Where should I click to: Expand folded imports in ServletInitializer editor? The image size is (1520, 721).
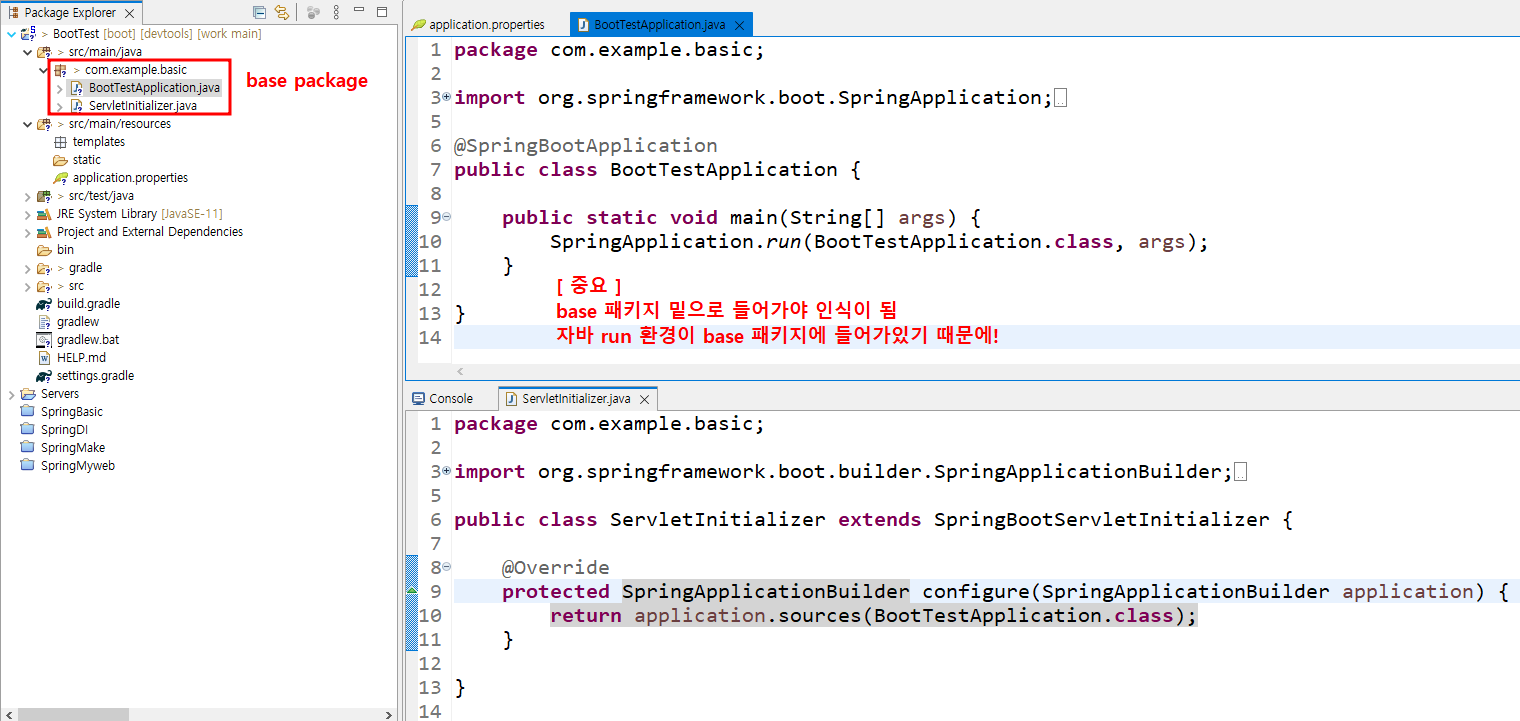(446, 471)
